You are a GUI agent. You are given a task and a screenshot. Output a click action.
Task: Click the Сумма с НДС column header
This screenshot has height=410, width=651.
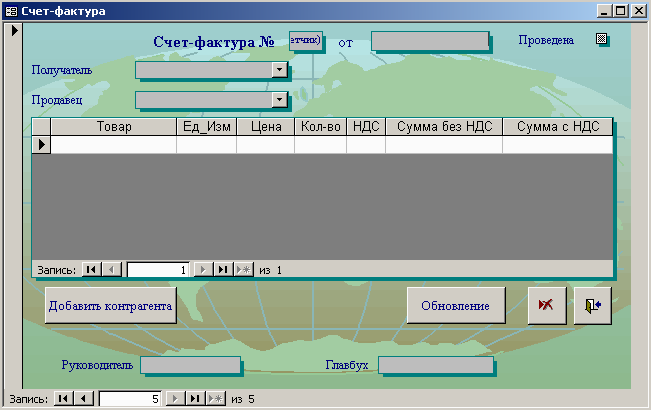[558, 127]
